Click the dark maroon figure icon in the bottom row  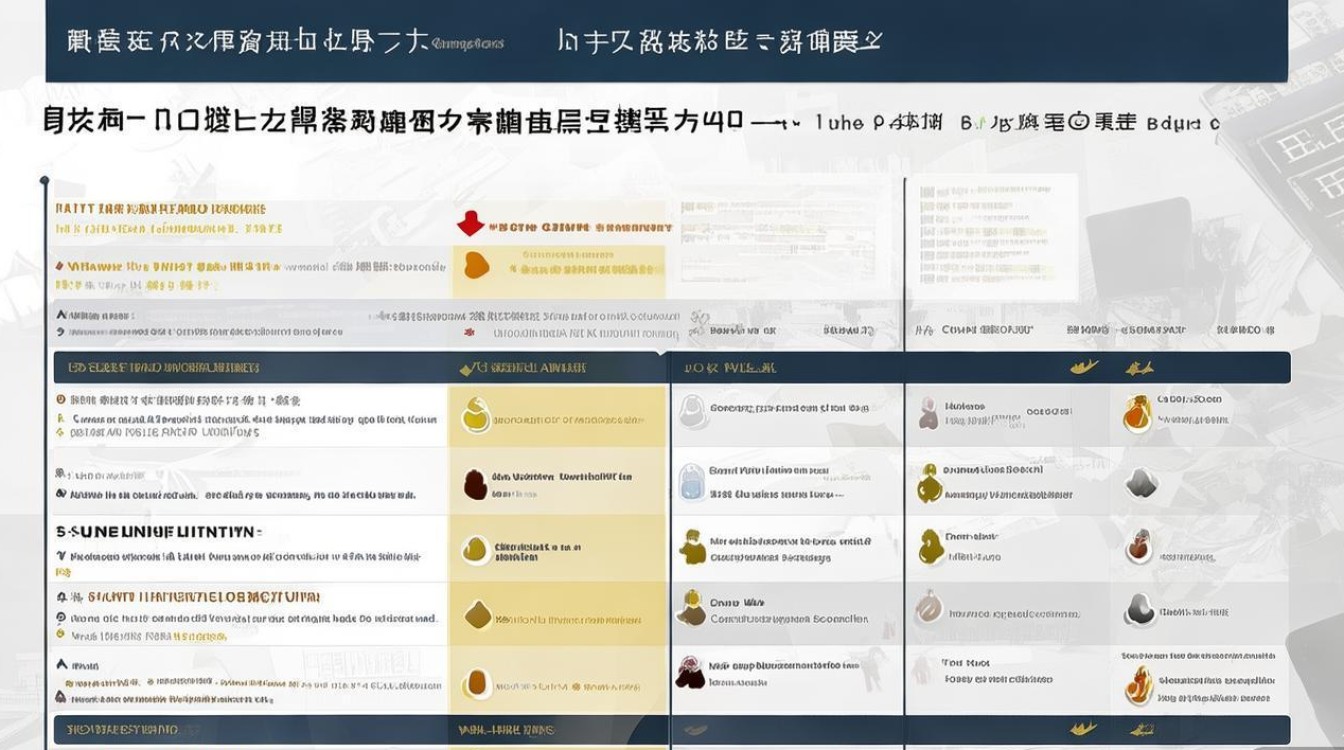coord(689,672)
